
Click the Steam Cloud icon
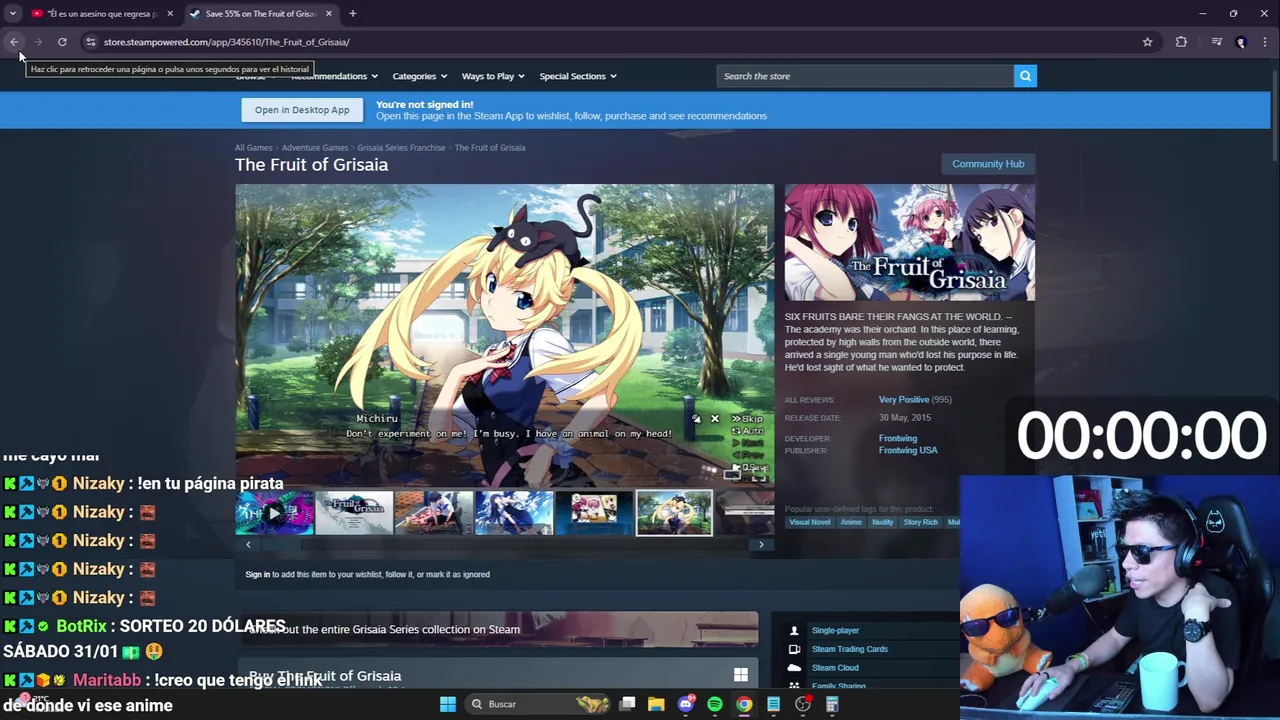coord(794,668)
